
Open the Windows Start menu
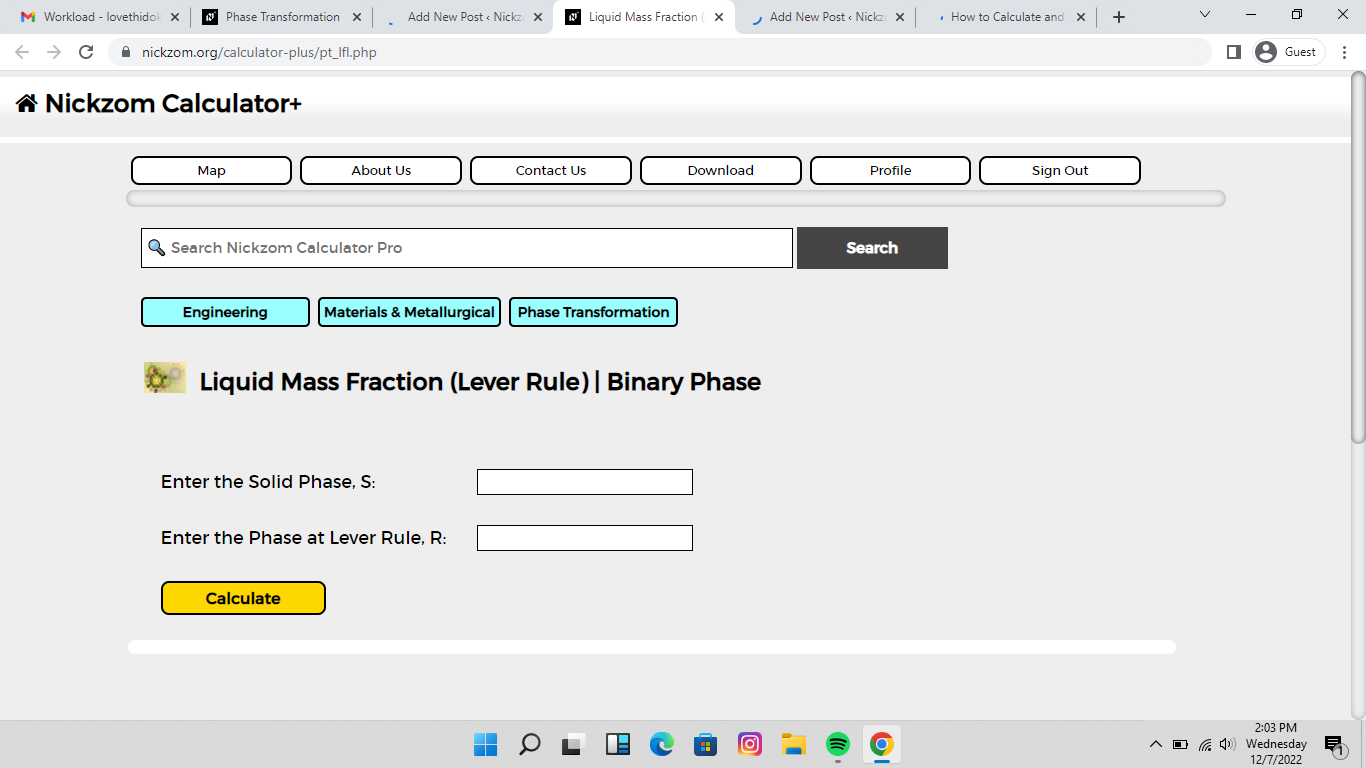(x=485, y=744)
